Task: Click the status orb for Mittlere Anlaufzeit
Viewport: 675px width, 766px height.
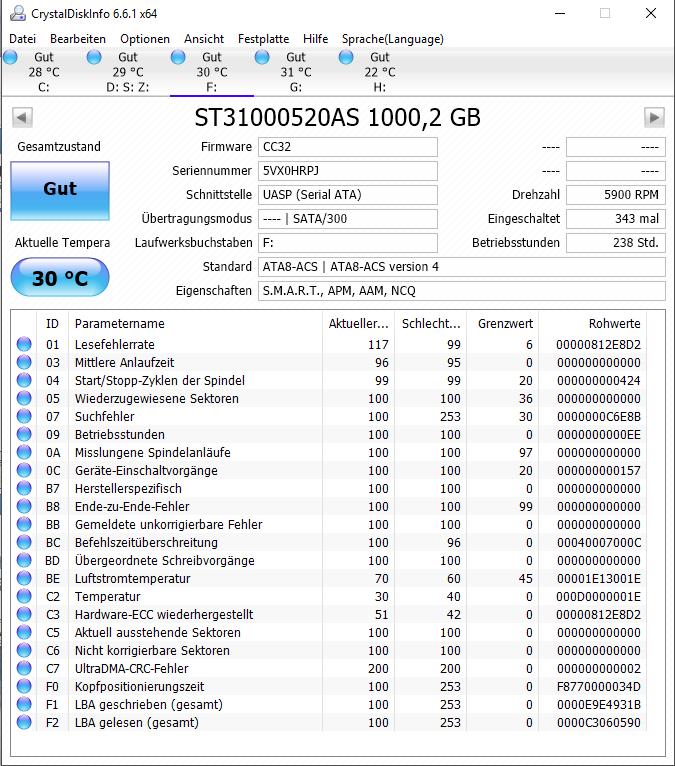Action: (x=24, y=362)
